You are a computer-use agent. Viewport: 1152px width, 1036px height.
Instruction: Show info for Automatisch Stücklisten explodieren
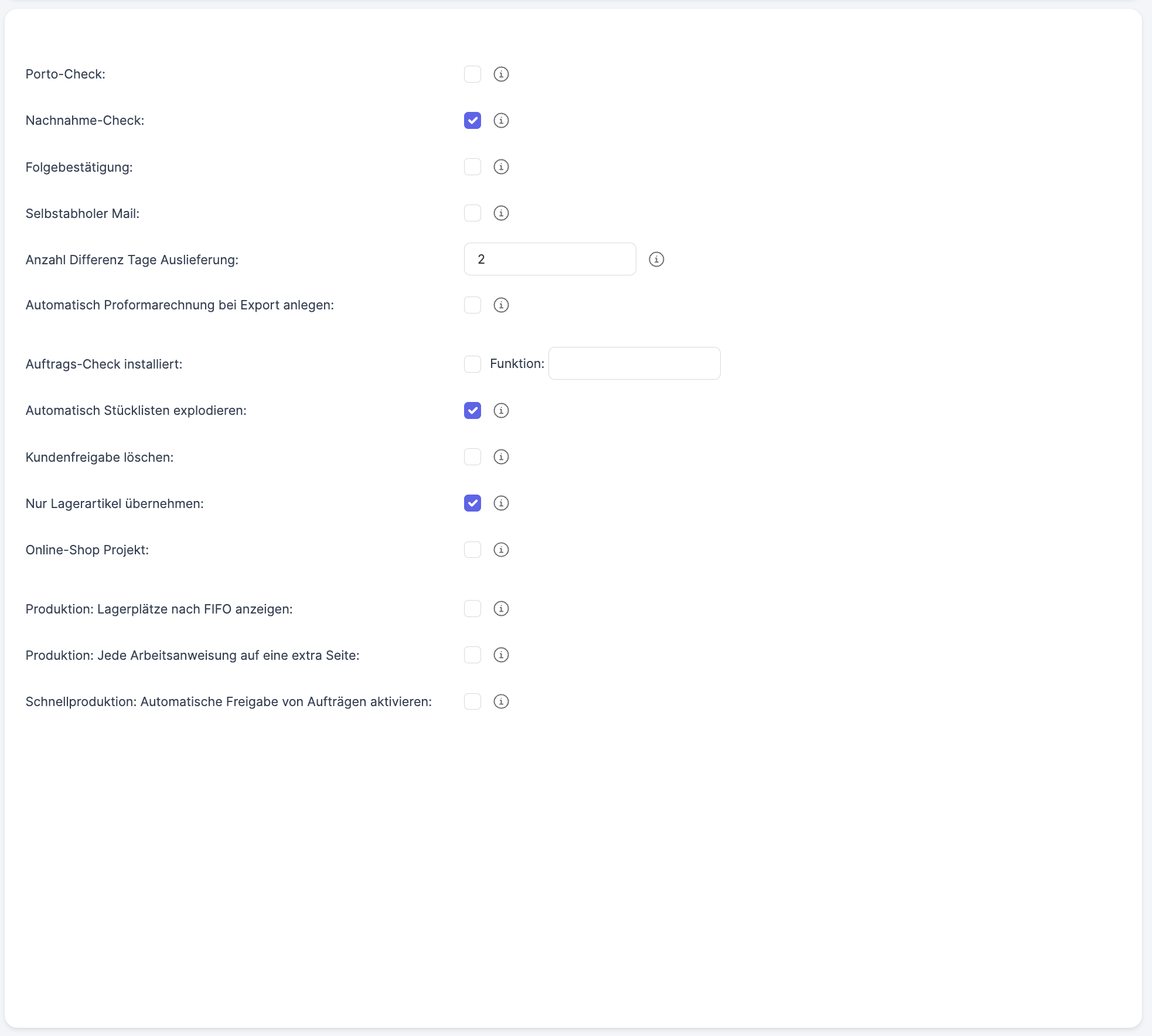[x=501, y=411]
